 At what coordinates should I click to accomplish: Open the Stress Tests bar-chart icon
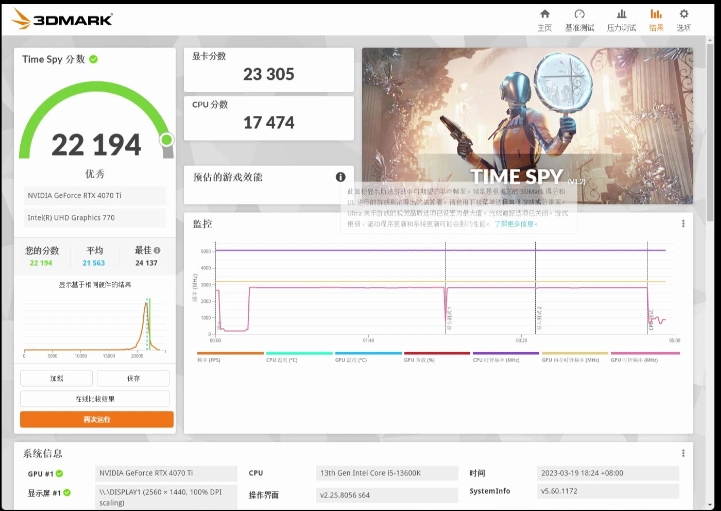point(621,19)
